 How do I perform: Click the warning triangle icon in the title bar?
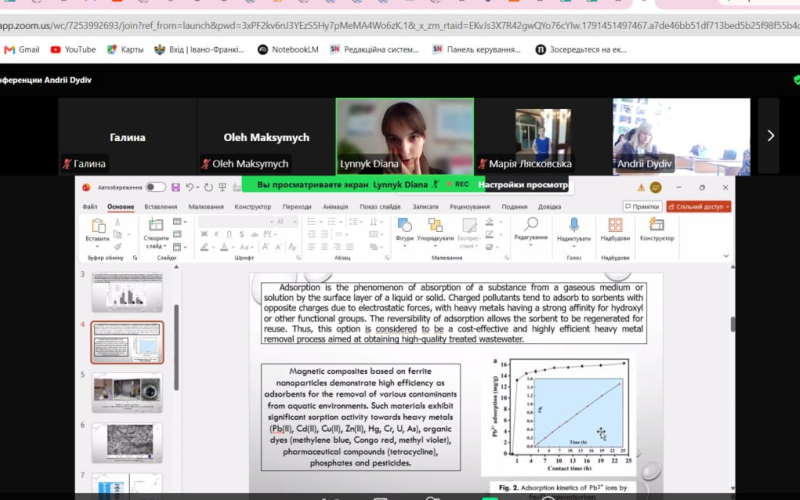641,188
